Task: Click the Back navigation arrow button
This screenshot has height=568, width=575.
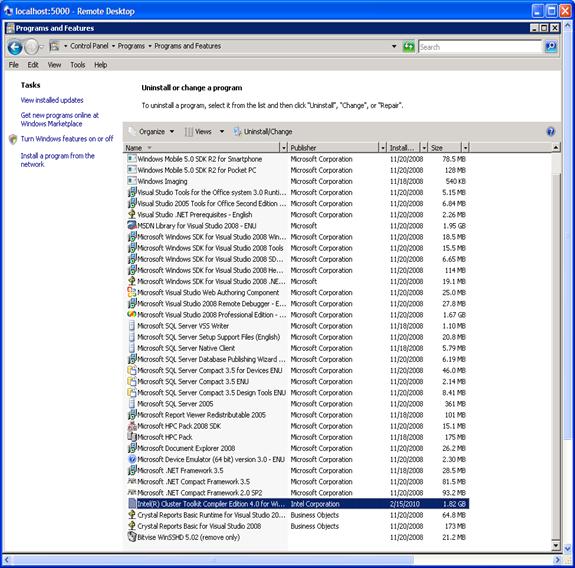Action: click(x=15, y=47)
